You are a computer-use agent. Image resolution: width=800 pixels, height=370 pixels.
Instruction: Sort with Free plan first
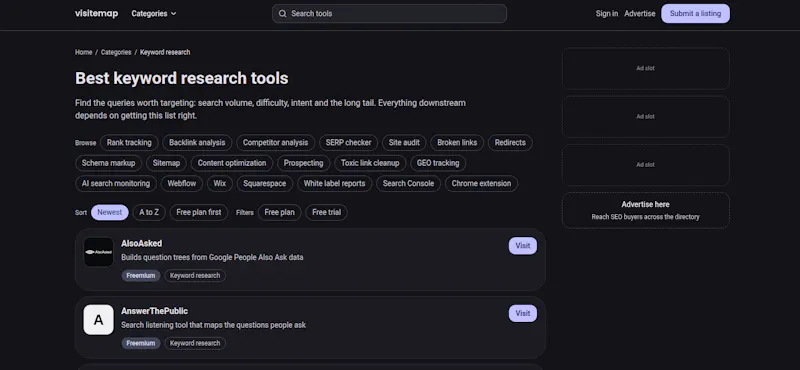199,212
